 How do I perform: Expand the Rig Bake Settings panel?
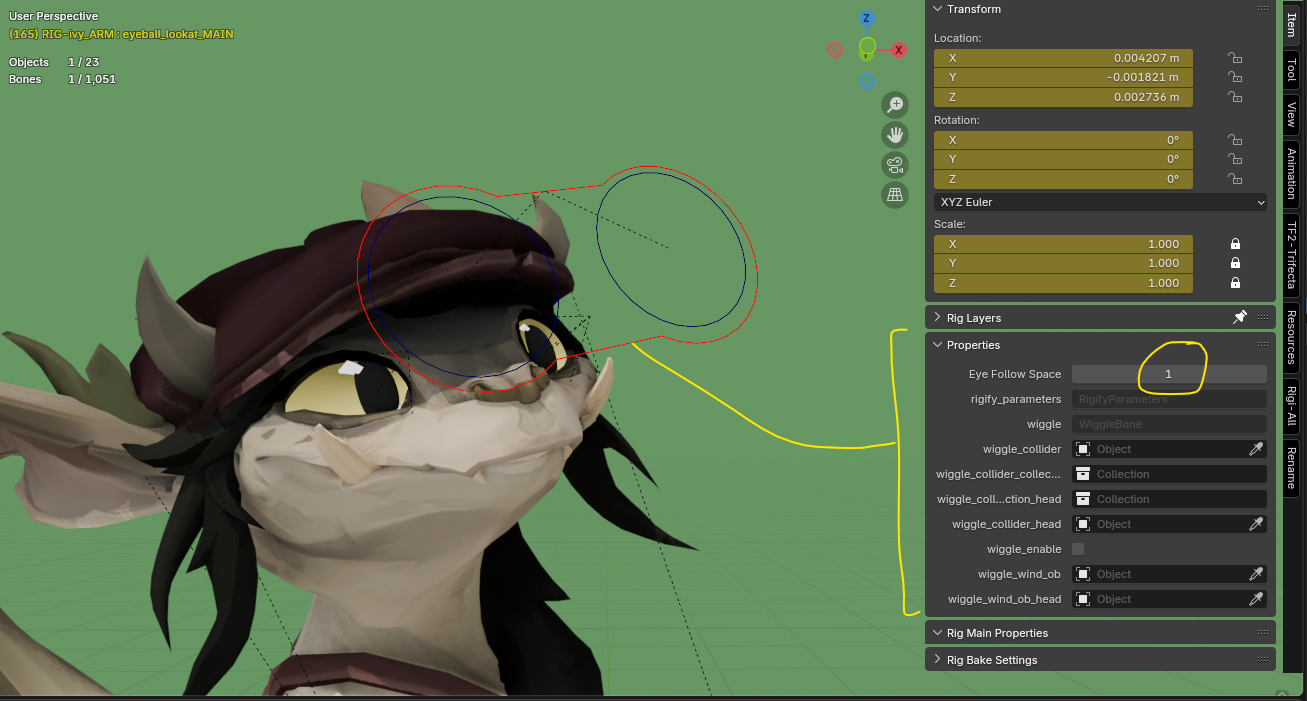937,660
